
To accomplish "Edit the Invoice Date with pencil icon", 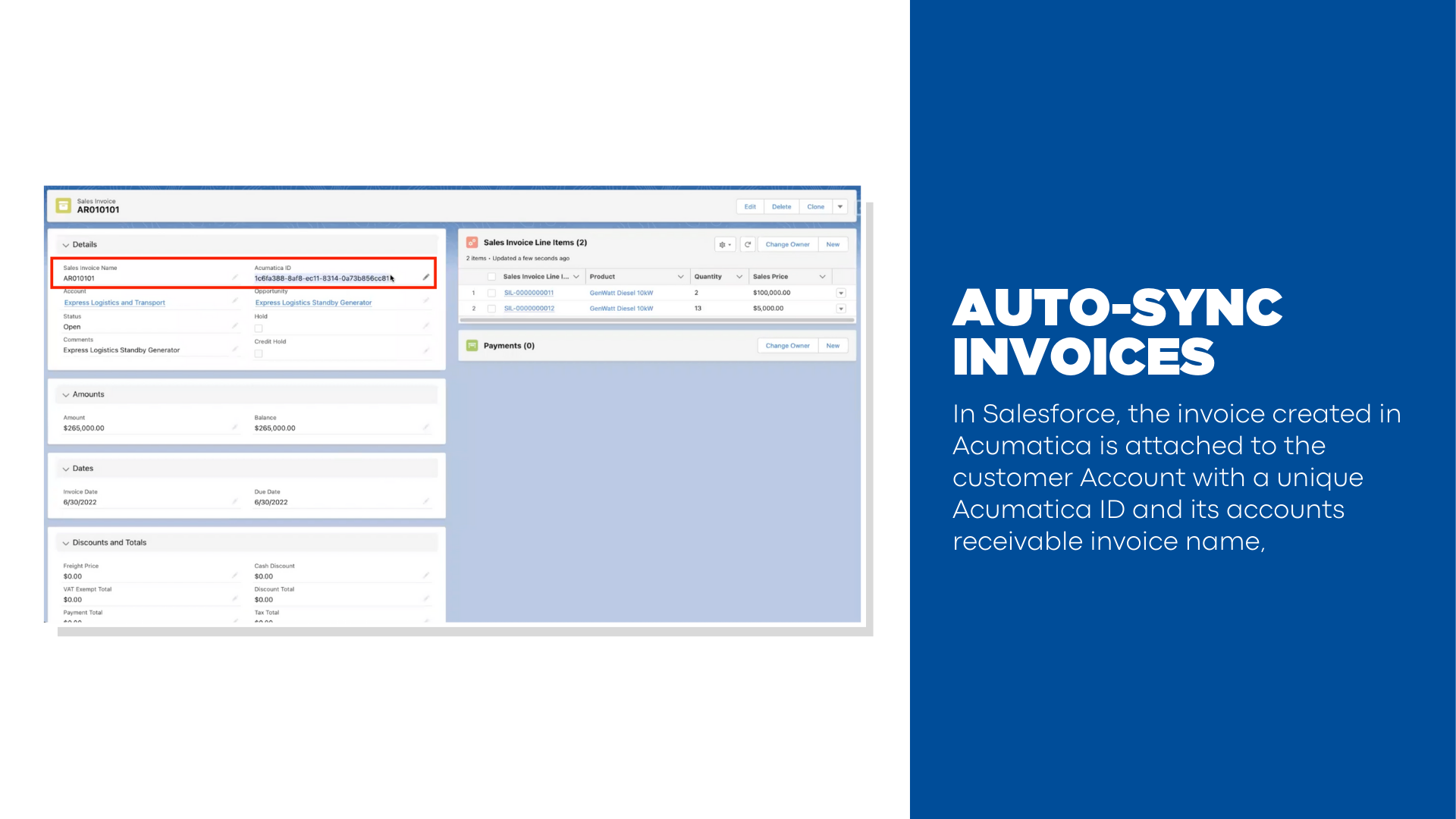I will pyautogui.click(x=235, y=501).
